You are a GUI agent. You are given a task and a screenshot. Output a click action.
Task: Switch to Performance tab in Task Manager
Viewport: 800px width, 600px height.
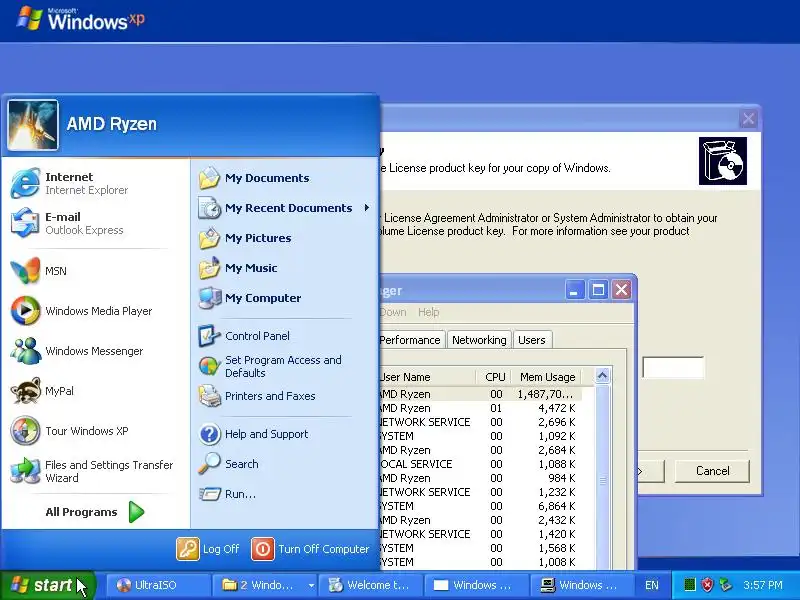pyautogui.click(x=411, y=340)
